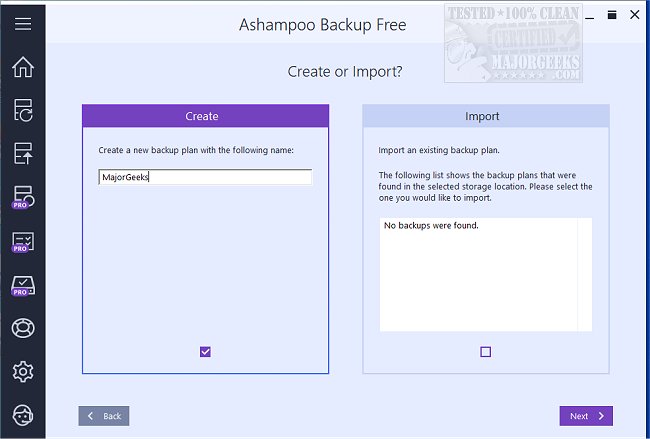Click the Back button
The width and height of the screenshot is (650, 439).
point(104,416)
